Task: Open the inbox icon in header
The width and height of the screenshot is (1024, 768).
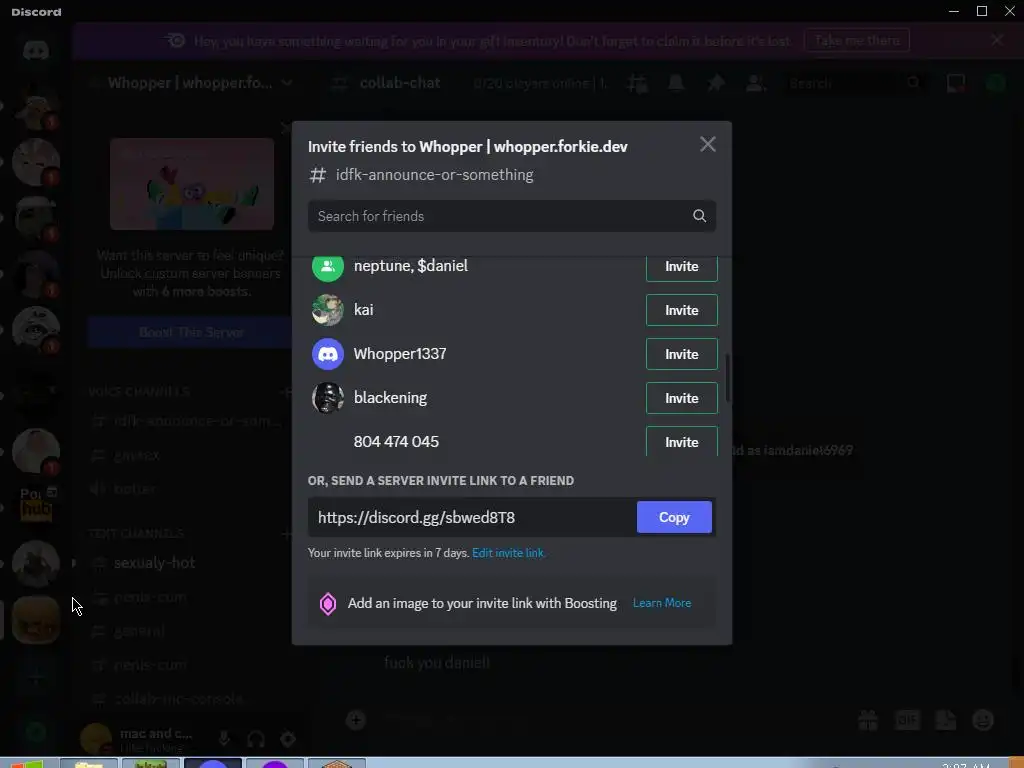Action: [x=955, y=83]
